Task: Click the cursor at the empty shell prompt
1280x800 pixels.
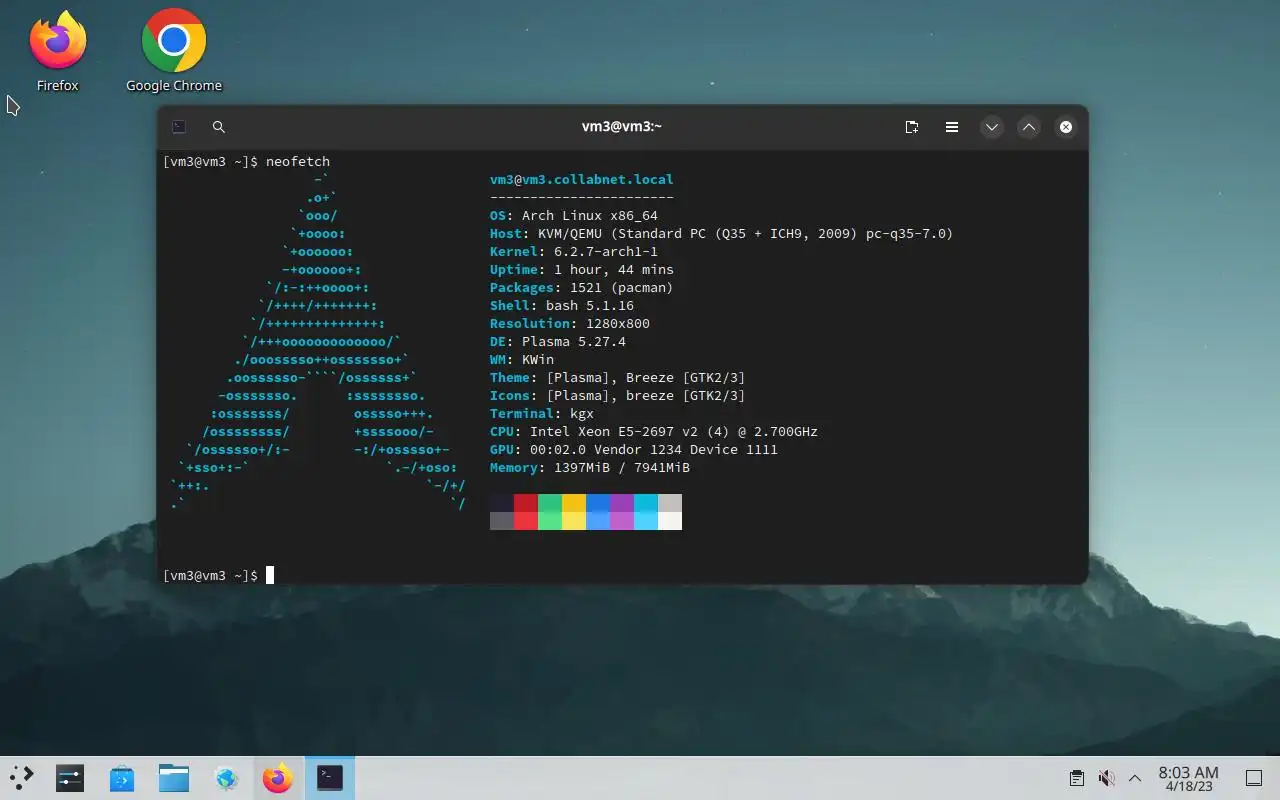Action: [270, 575]
